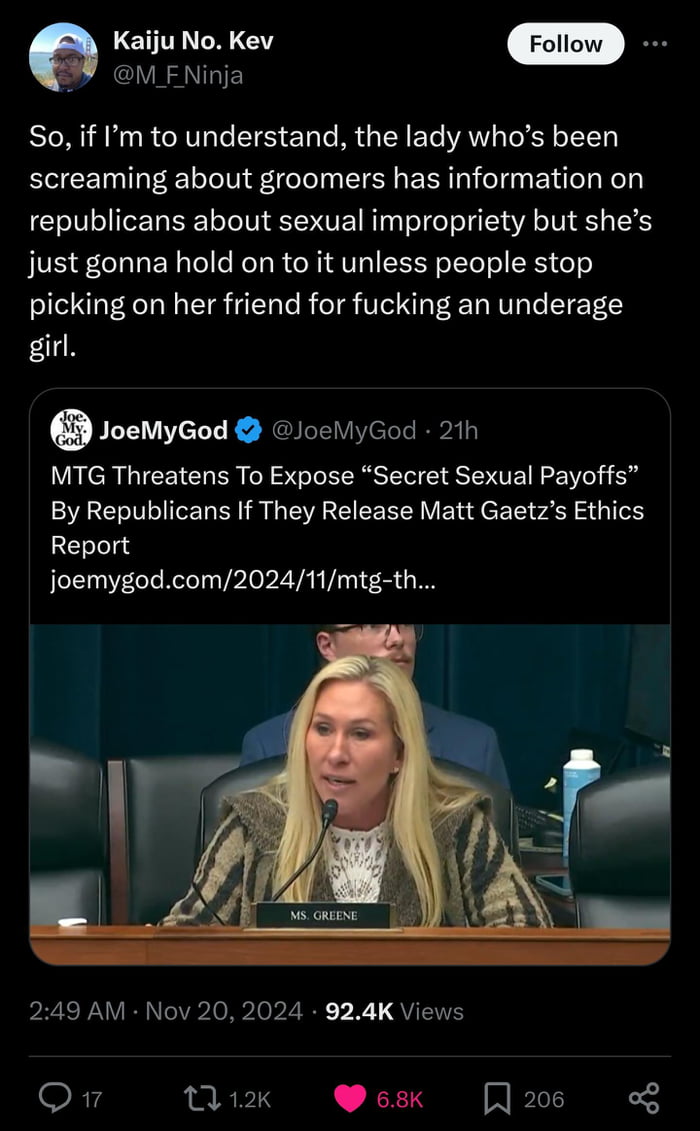Open the three-dot more options menu
Screen dimensions: 700x1131
(653, 44)
